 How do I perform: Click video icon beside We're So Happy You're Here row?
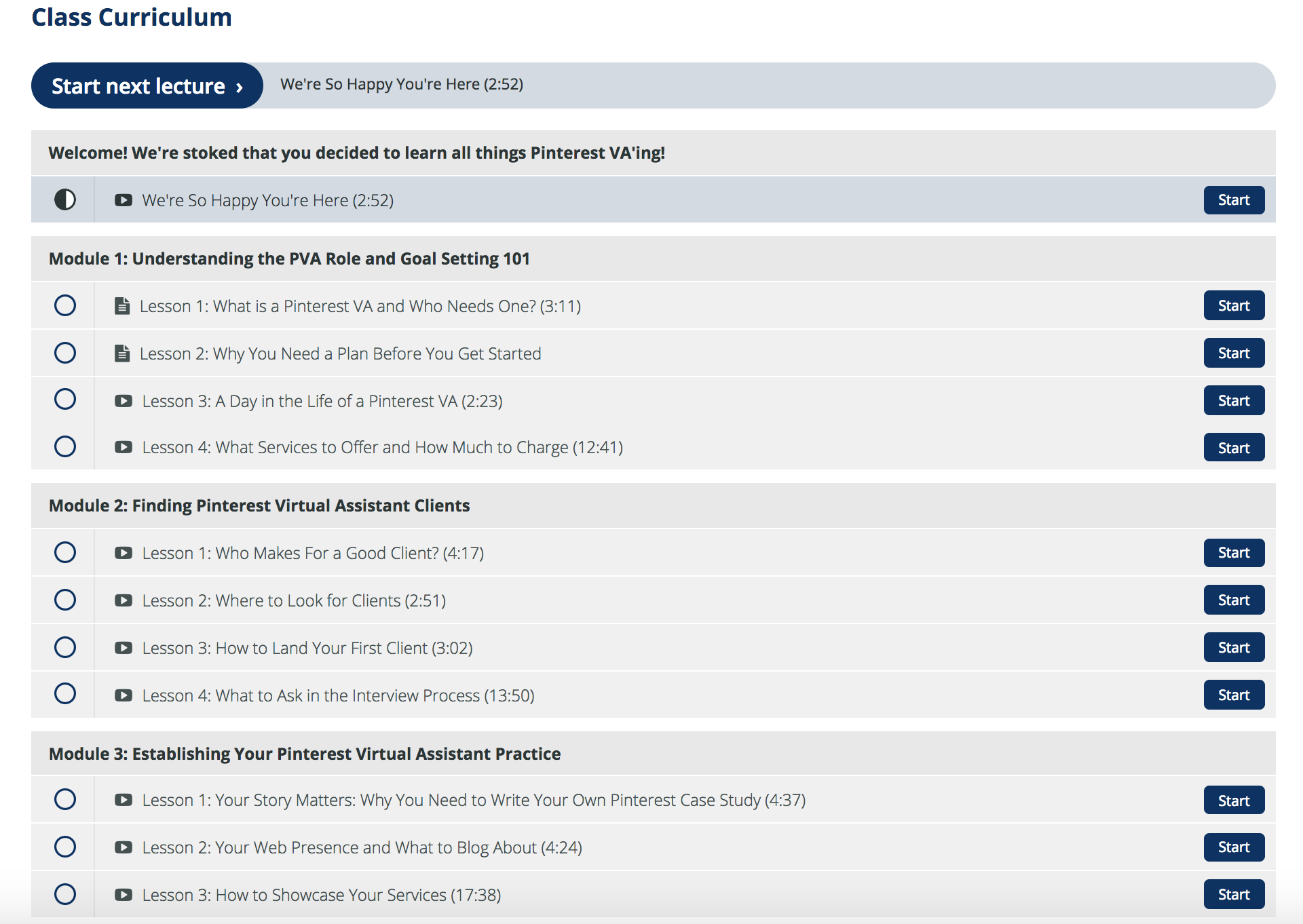point(124,200)
